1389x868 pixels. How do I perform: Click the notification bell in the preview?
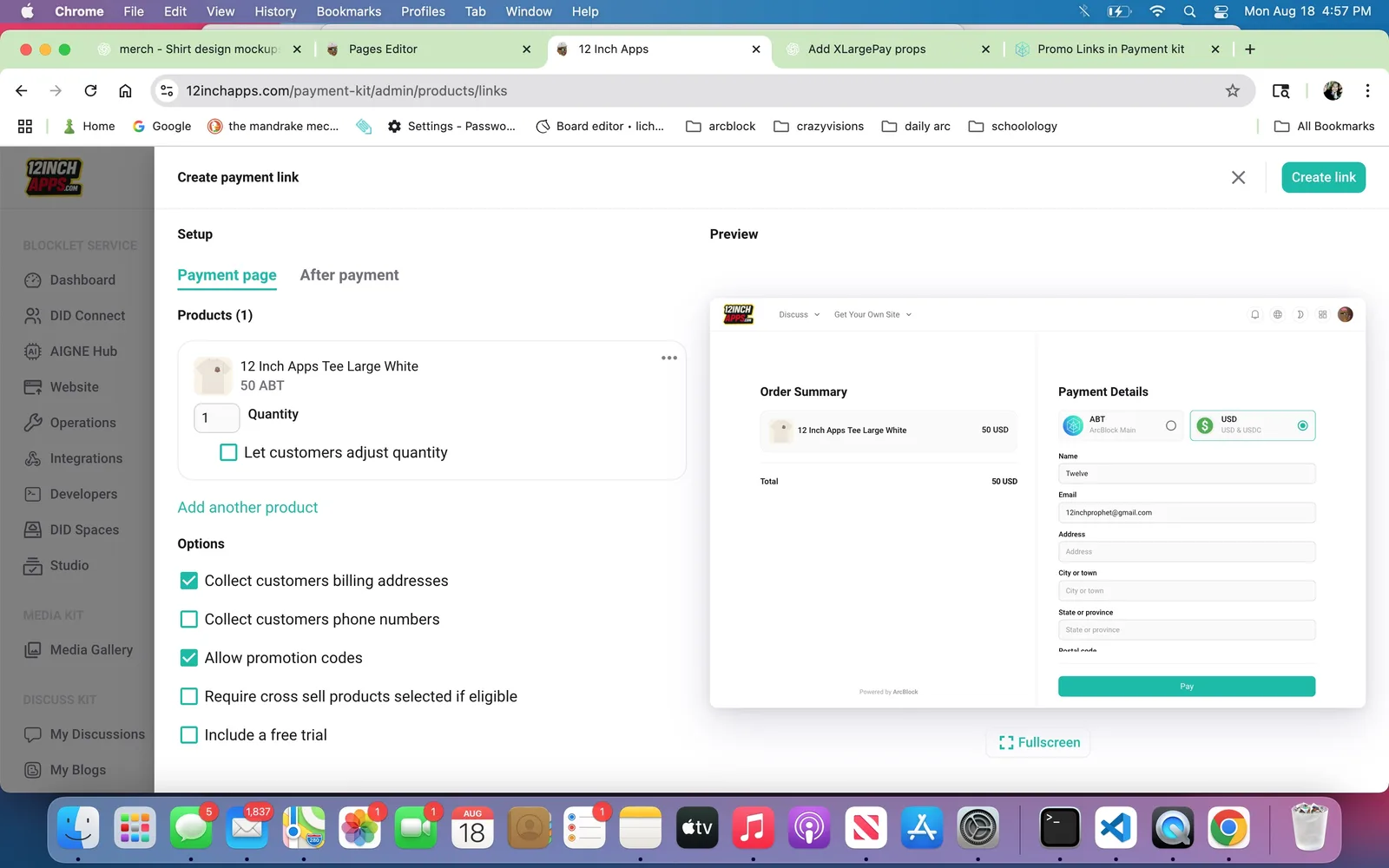(x=1254, y=314)
